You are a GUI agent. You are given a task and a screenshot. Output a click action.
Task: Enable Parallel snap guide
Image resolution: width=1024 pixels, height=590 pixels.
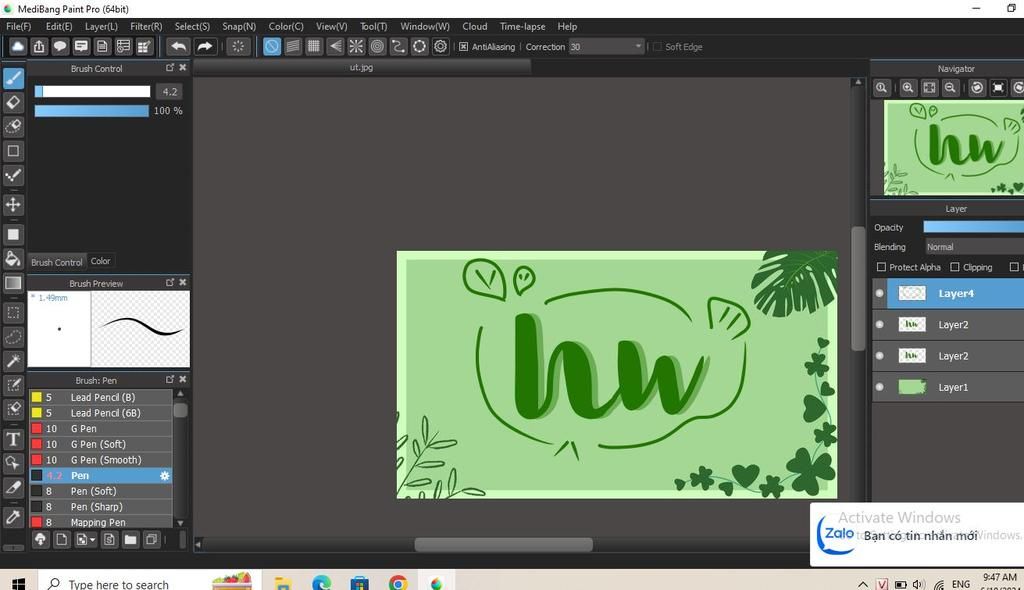pos(293,46)
